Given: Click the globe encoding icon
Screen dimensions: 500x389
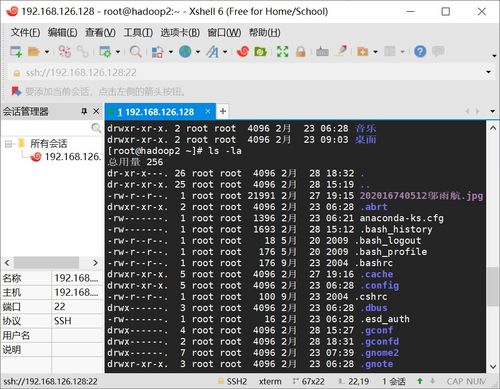Looking at the screenshot, I should pyautogui.click(x=185, y=52).
